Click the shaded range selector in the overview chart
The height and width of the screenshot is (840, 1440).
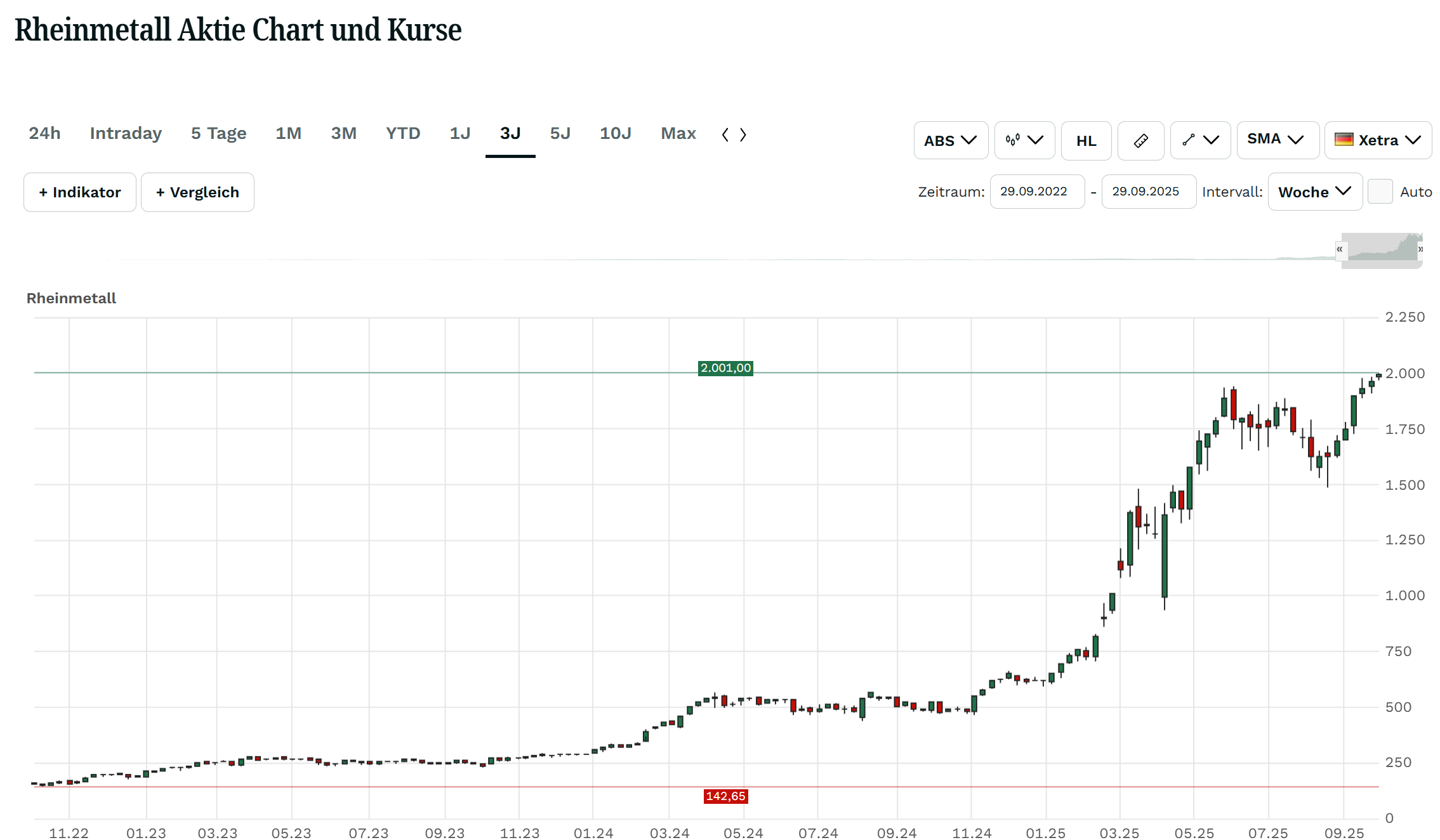point(1382,251)
